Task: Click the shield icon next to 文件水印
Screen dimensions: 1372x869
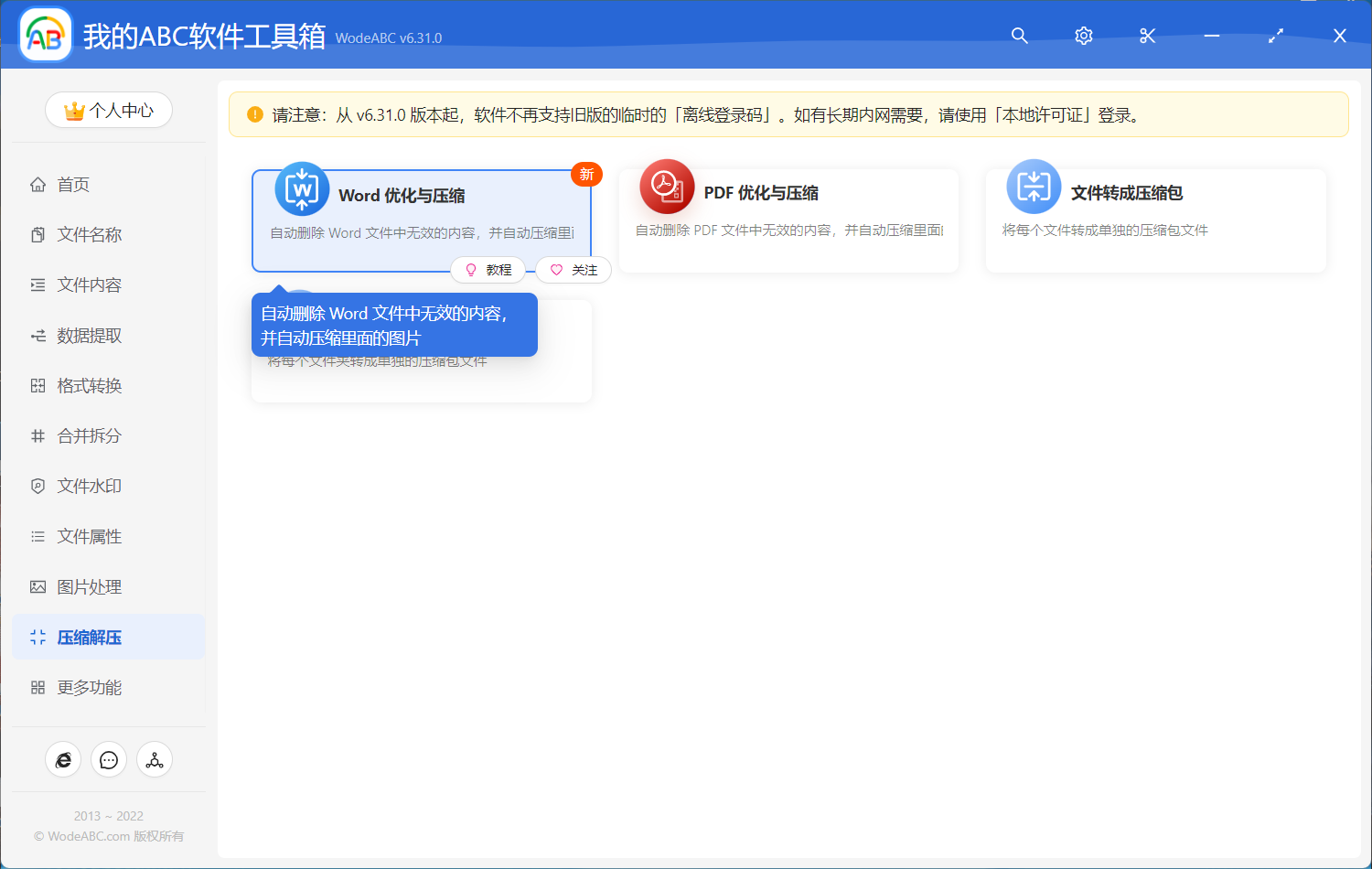Action: point(38,486)
